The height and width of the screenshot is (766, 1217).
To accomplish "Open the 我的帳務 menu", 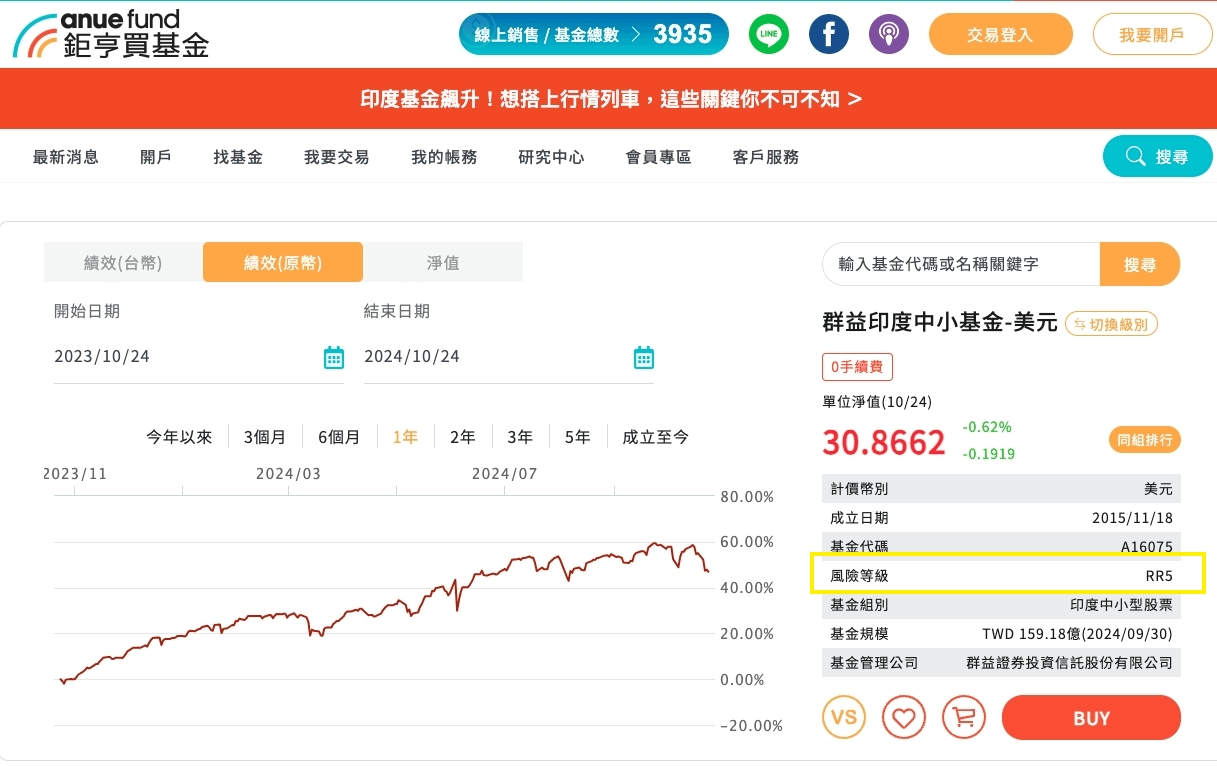I will pyautogui.click(x=444, y=157).
